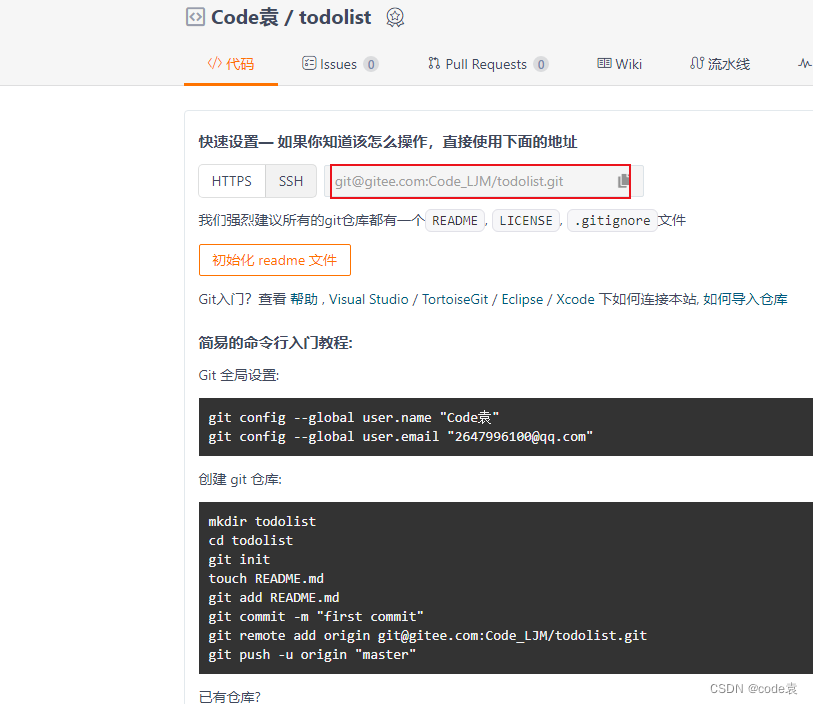813x704 pixels.
Task: Click the git add README.md command line
Action: point(274,597)
